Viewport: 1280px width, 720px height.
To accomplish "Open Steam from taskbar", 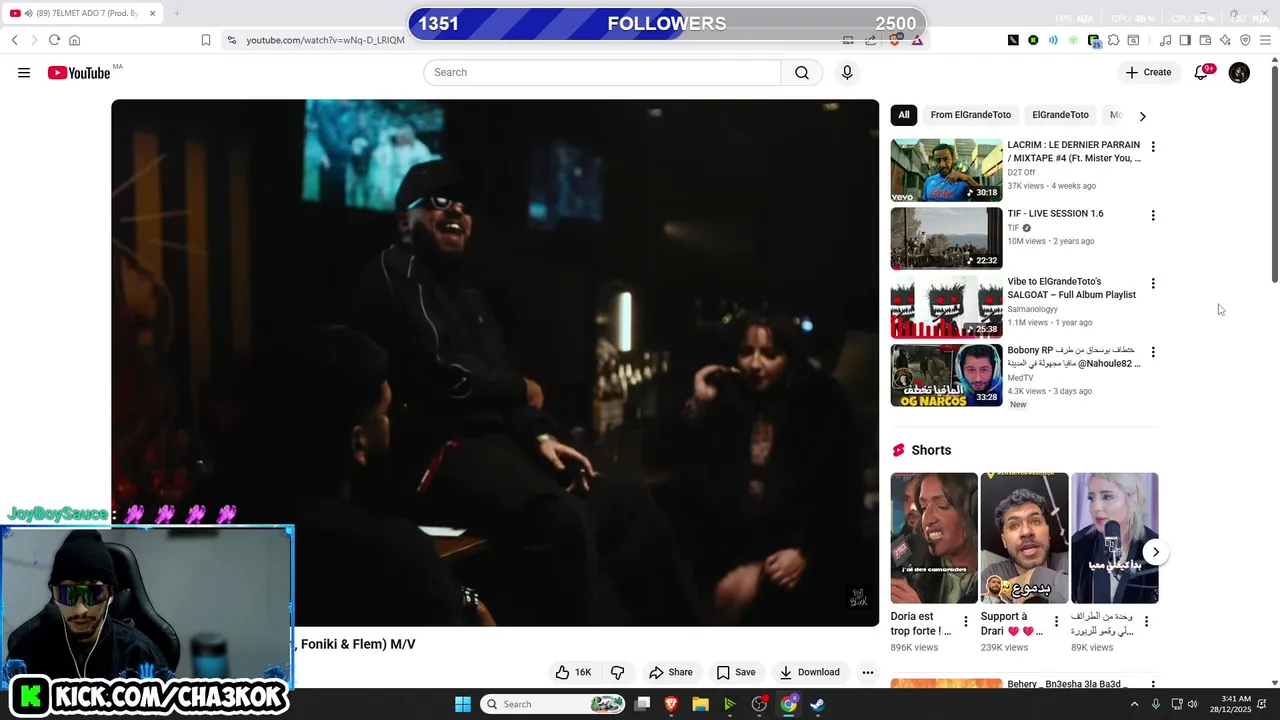I will click(817, 704).
